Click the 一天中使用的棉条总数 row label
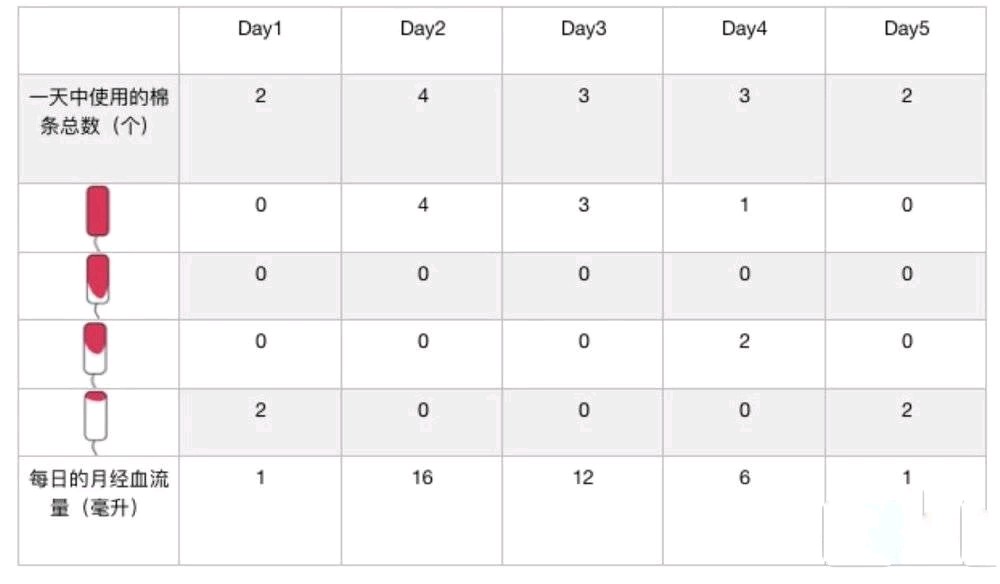 99,111
